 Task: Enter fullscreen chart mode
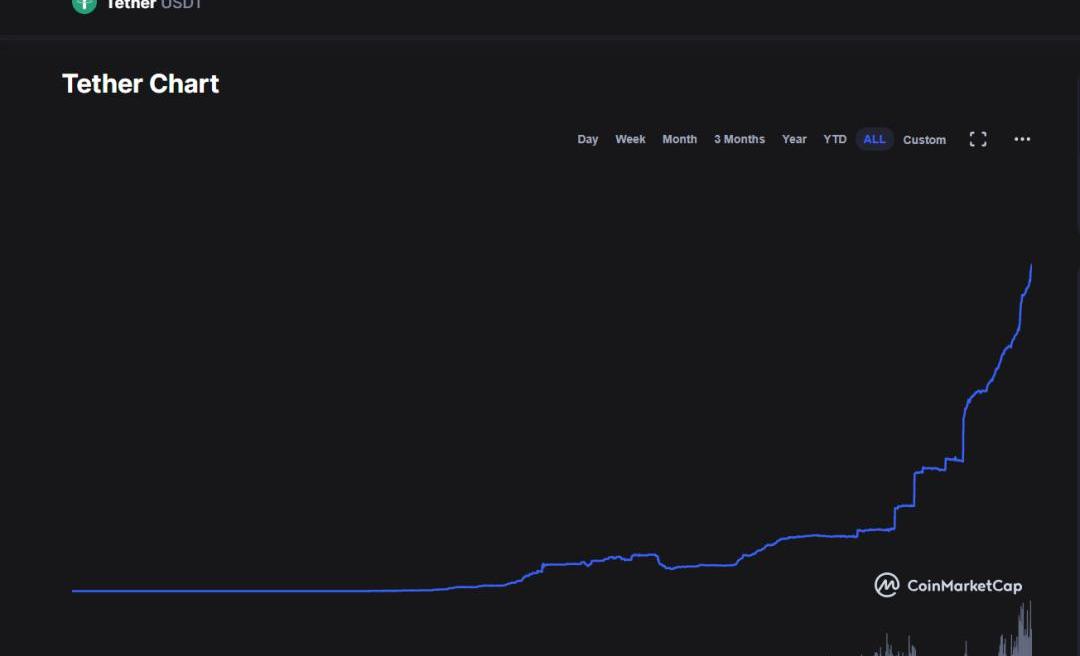[978, 139]
